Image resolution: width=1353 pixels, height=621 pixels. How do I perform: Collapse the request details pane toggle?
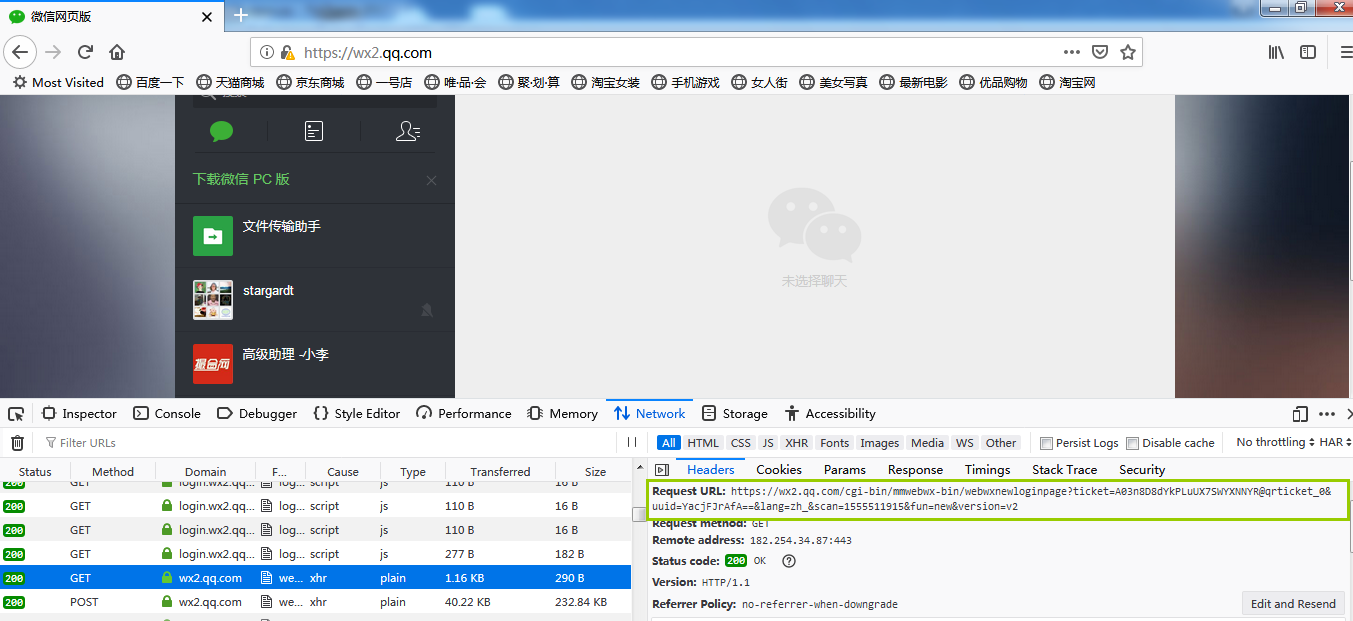point(661,470)
